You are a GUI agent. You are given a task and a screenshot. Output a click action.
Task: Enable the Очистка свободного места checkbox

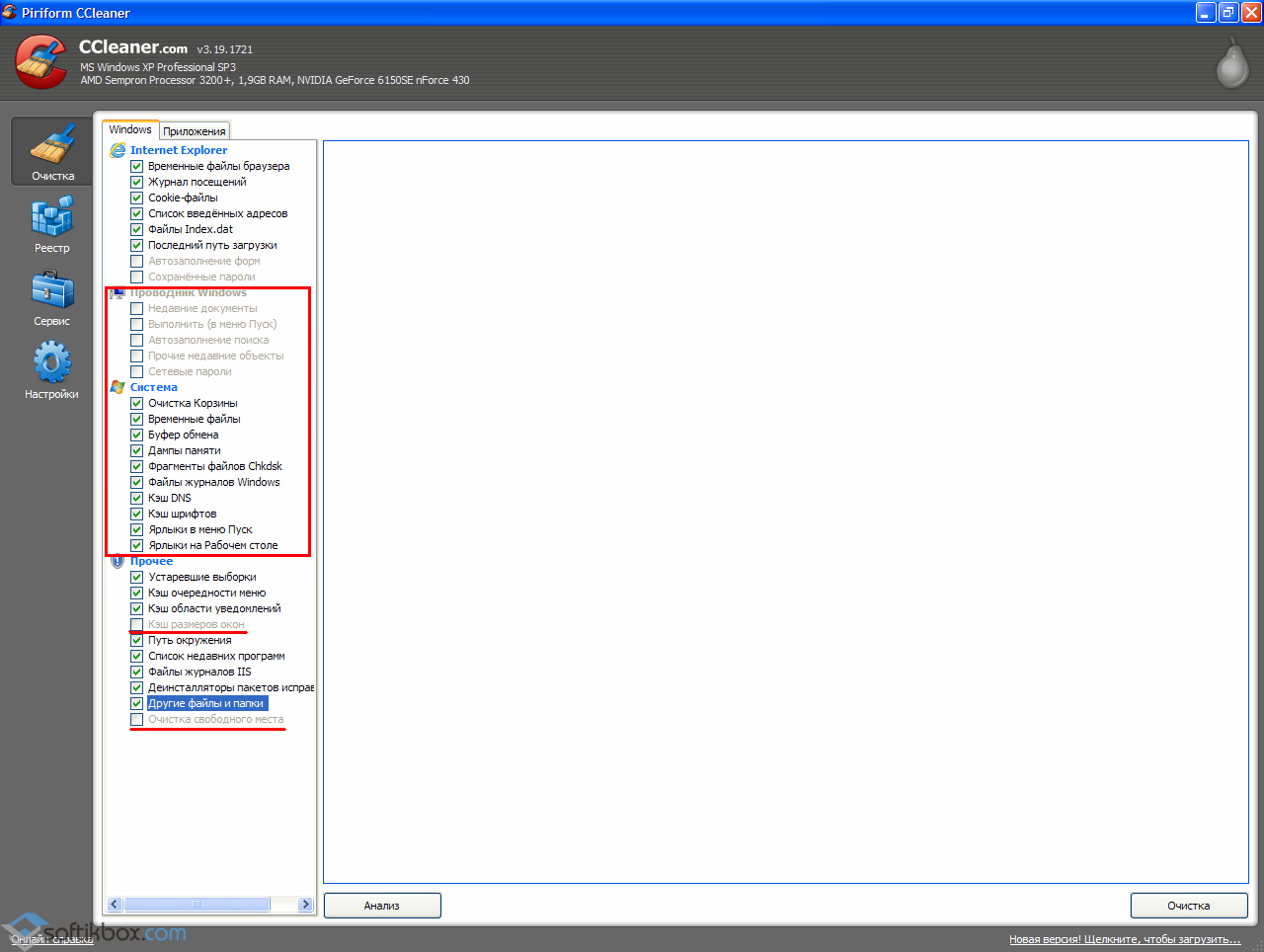(137, 719)
